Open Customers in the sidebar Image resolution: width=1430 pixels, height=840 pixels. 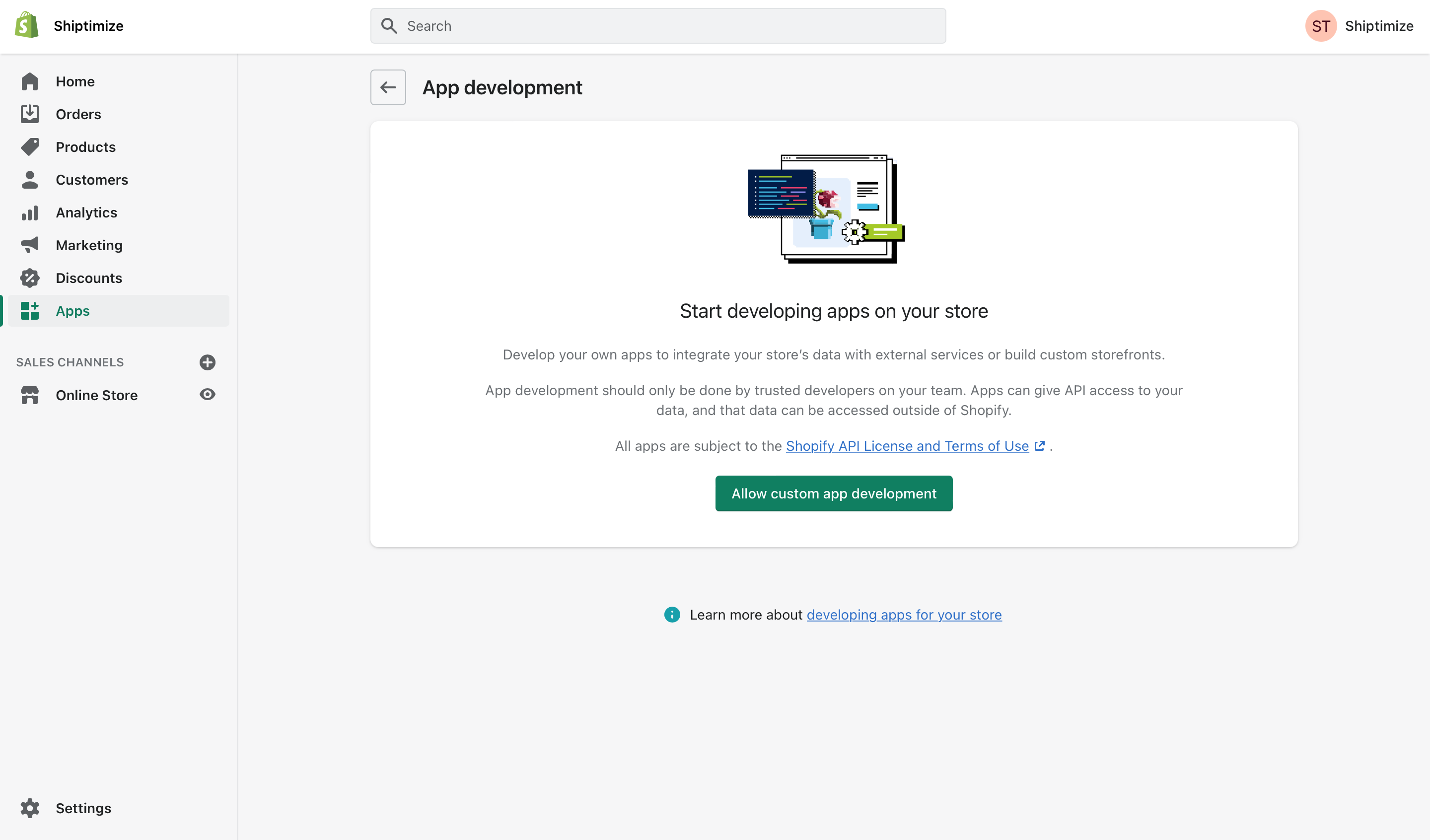(118, 180)
